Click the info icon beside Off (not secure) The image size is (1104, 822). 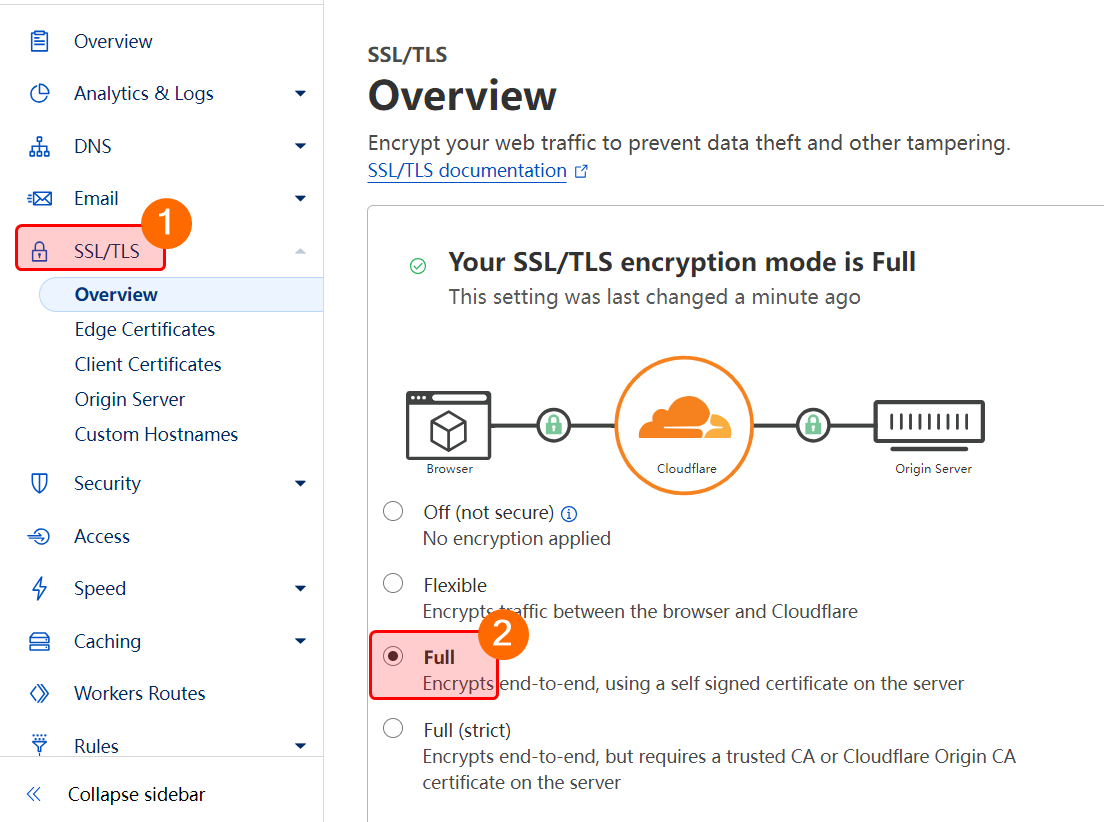pos(569,514)
